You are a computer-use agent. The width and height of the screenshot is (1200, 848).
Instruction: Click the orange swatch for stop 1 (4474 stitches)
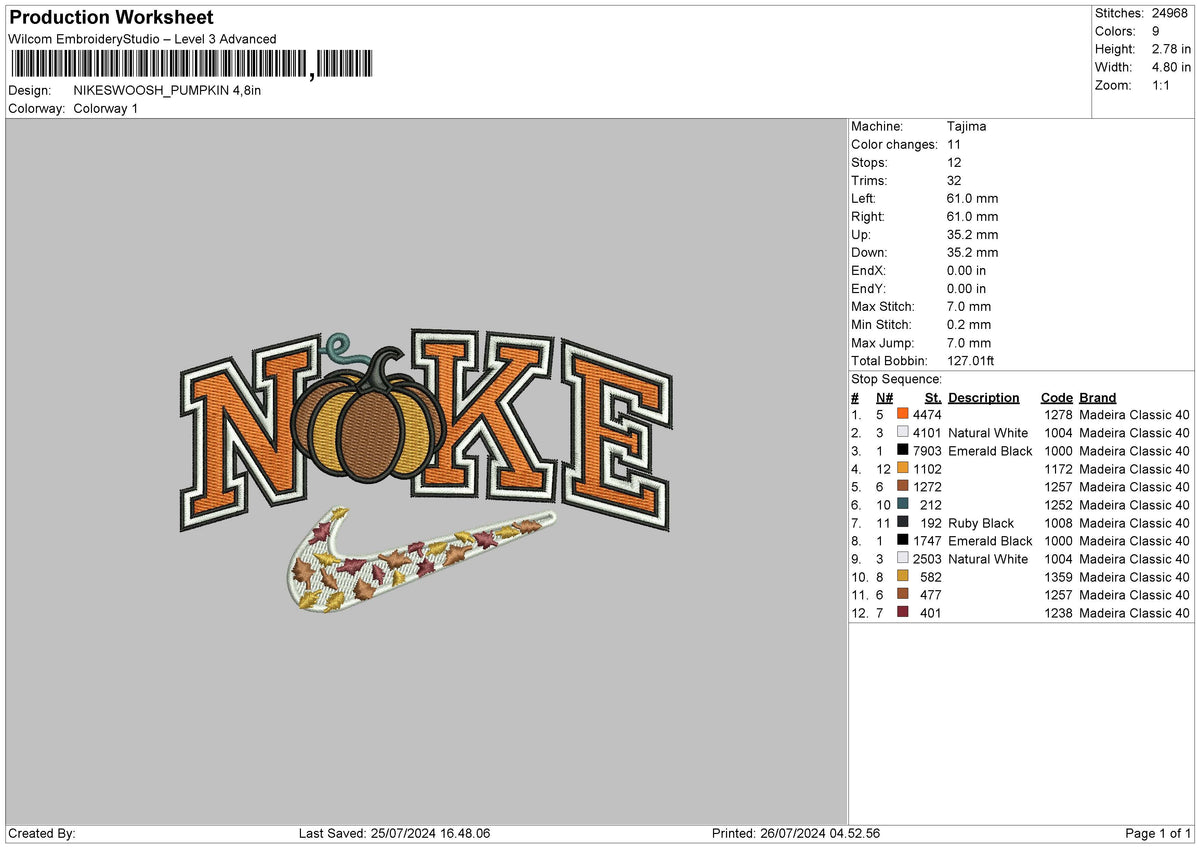[x=903, y=415]
